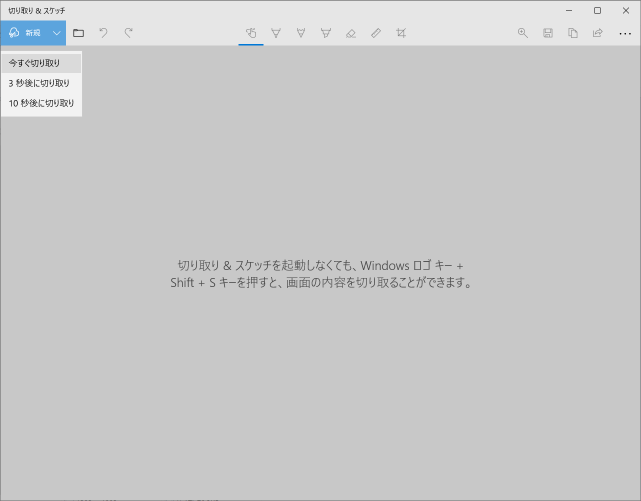Open the zoom magnifier control
This screenshot has height=501, width=641.
click(522, 33)
